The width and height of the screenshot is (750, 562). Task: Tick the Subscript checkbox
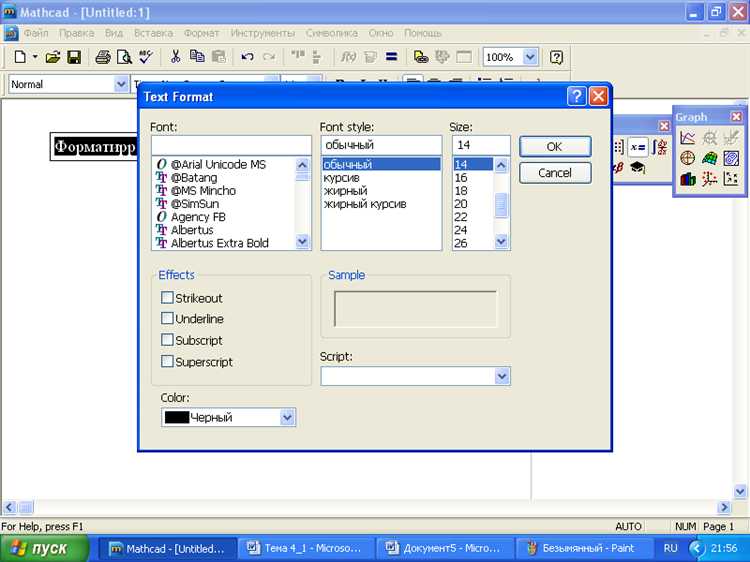167,340
